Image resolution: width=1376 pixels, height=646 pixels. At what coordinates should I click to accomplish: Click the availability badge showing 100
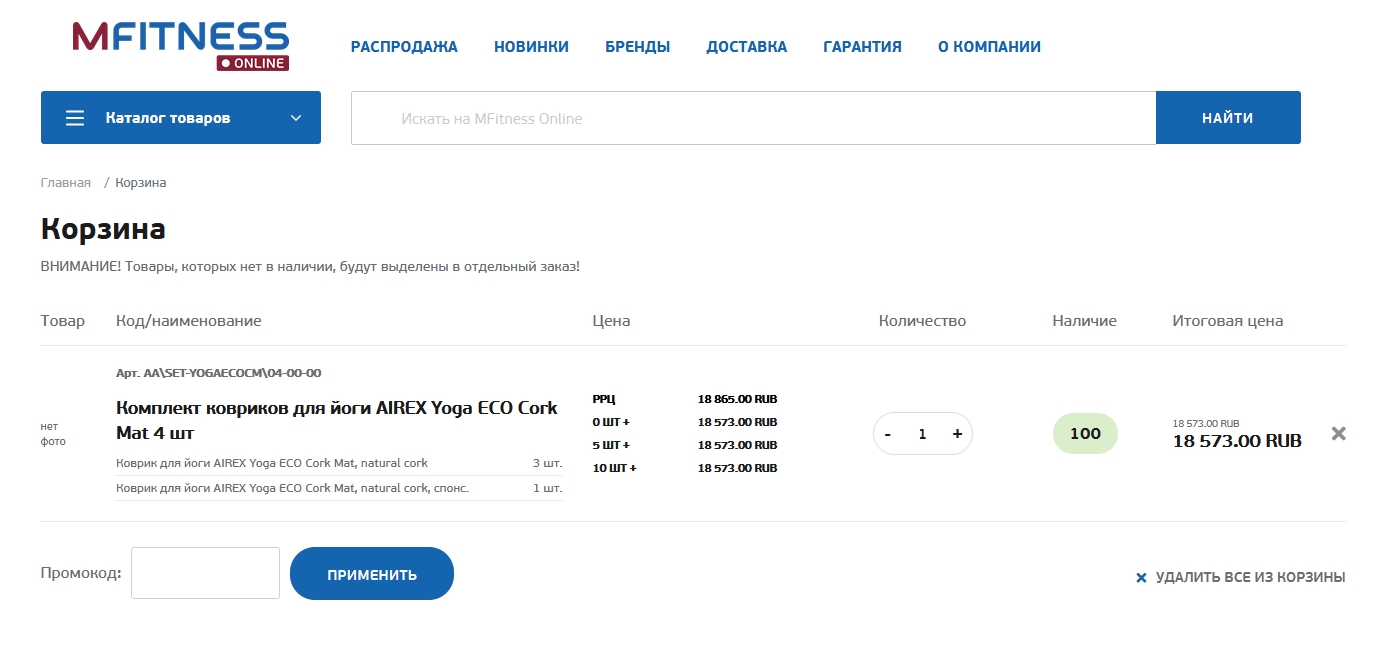pyautogui.click(x=1085, y=433)
